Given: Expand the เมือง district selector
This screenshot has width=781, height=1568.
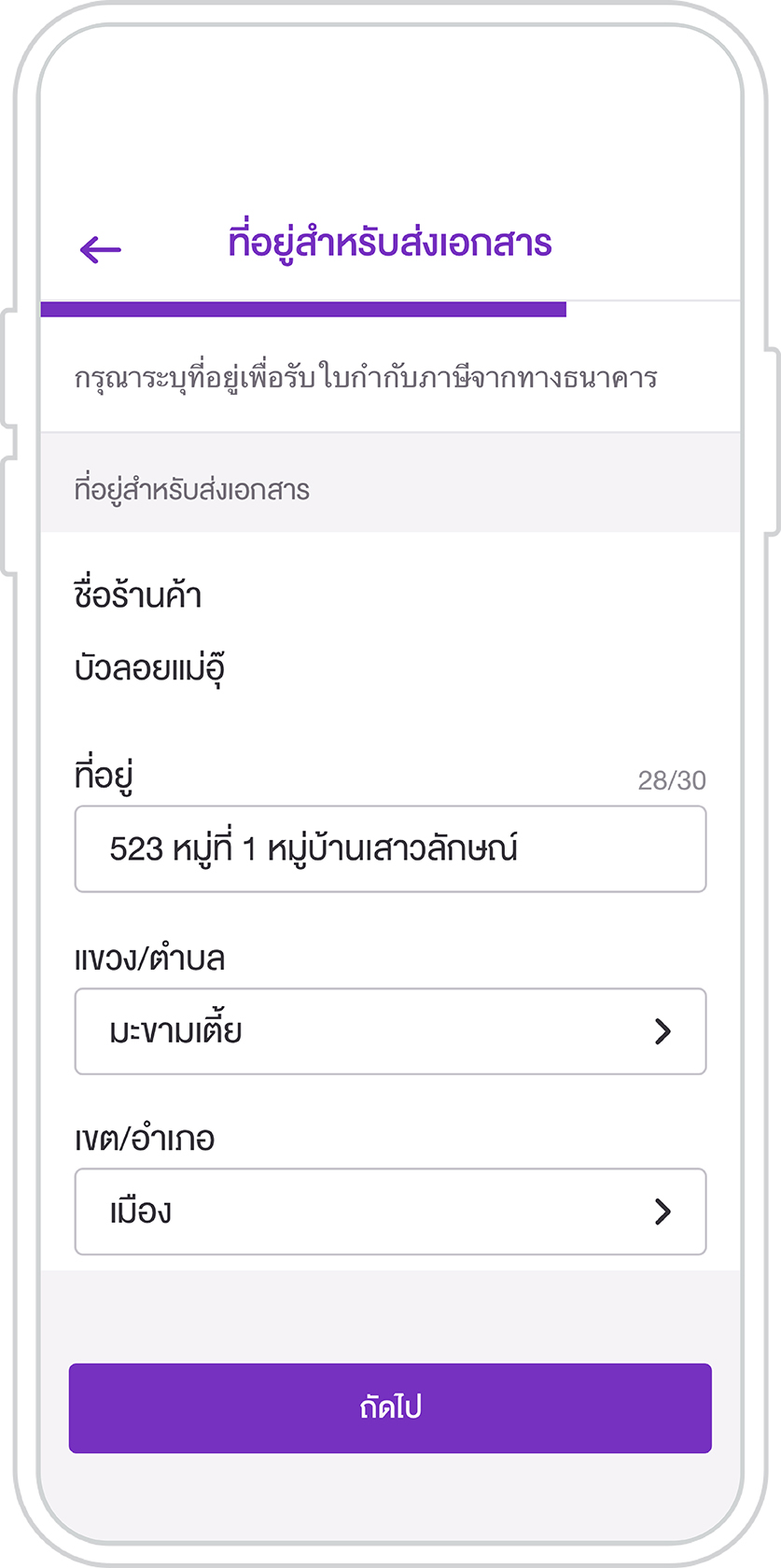Looking at the screenshot, I should click(390, 1211).
